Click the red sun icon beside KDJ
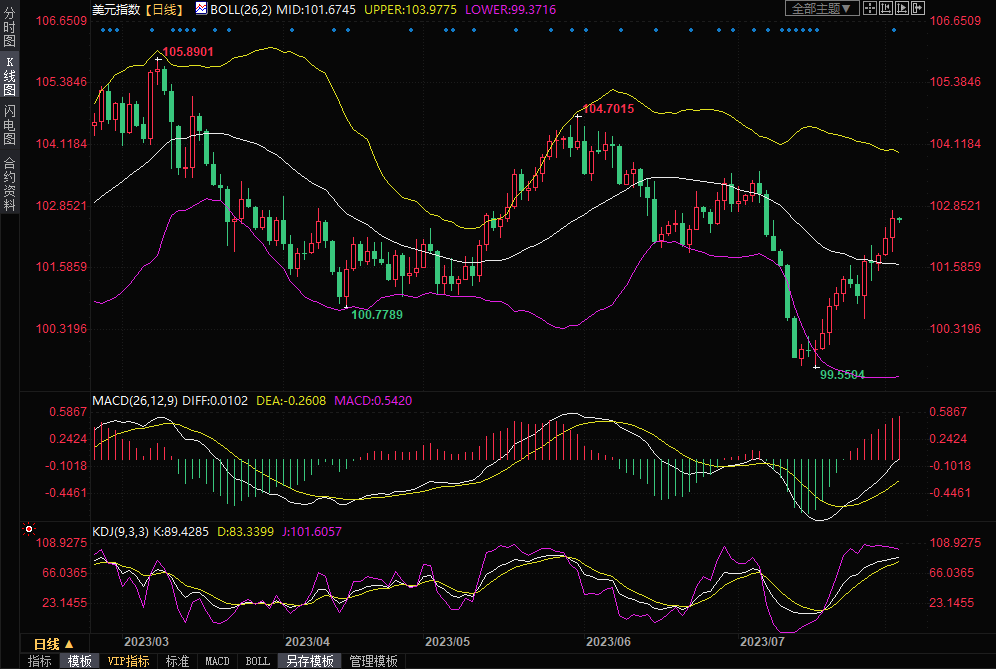Viewport: 996px width, 669px height. click(29, 529)
